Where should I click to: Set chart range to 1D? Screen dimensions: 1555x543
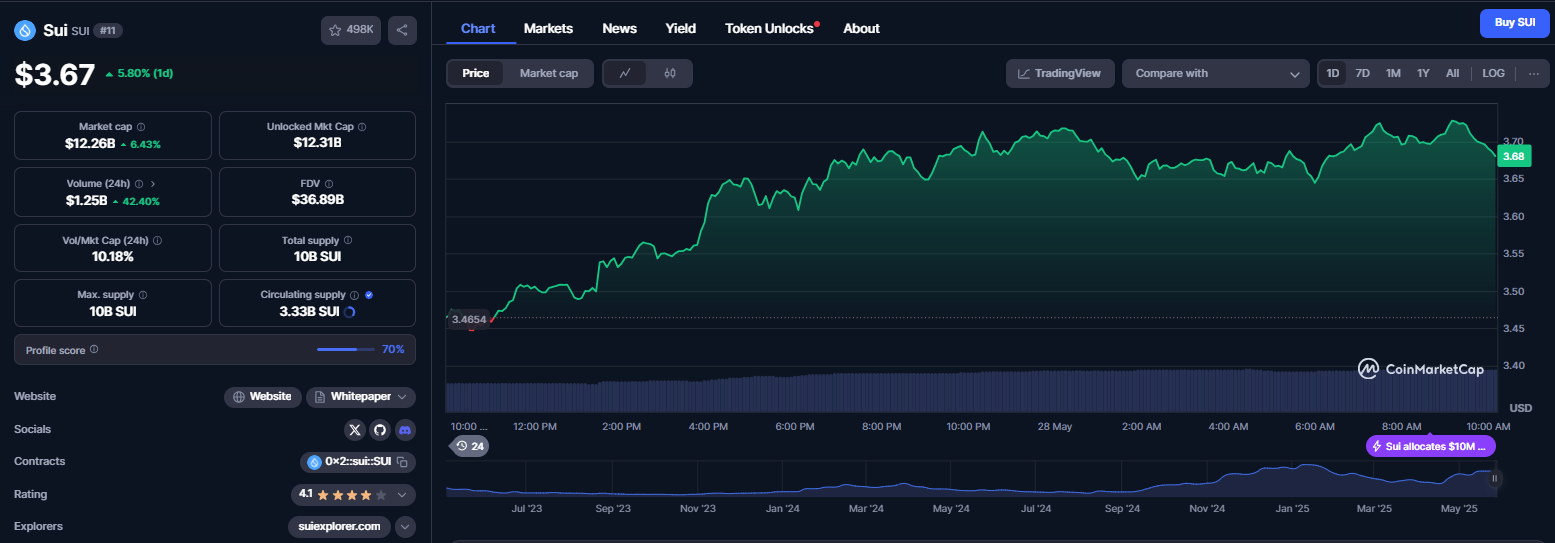tap(1333, 73)
